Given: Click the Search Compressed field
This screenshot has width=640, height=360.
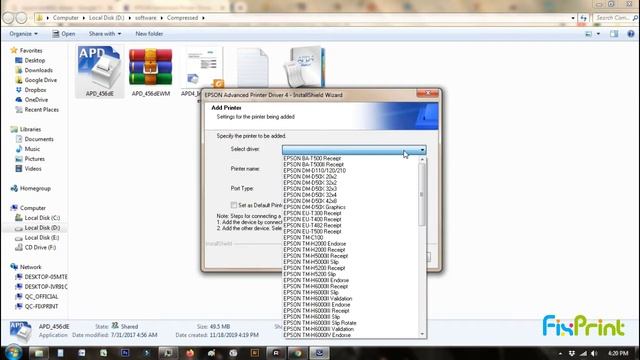Looking at the screenshot, I should pos(615,18).
